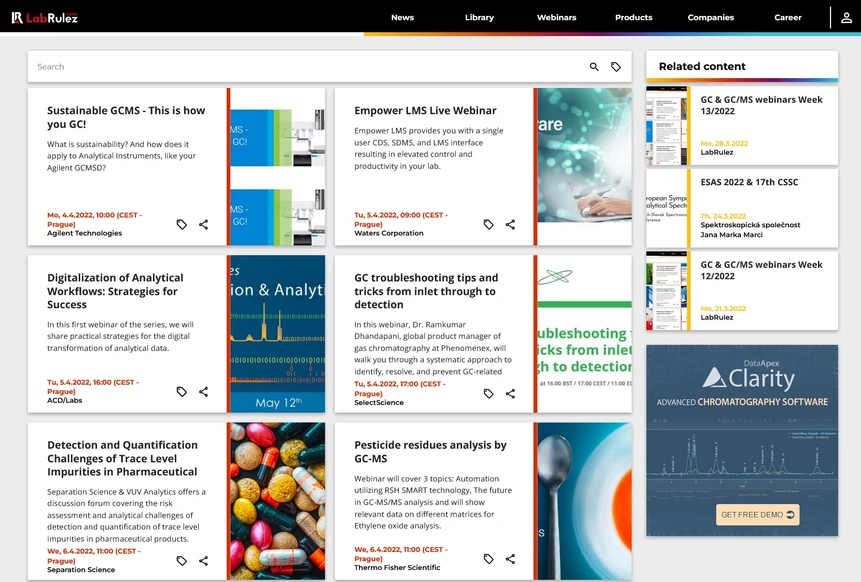
Task: Share the Digitalization of Analytical Workflows webinar
Action: 204,391
